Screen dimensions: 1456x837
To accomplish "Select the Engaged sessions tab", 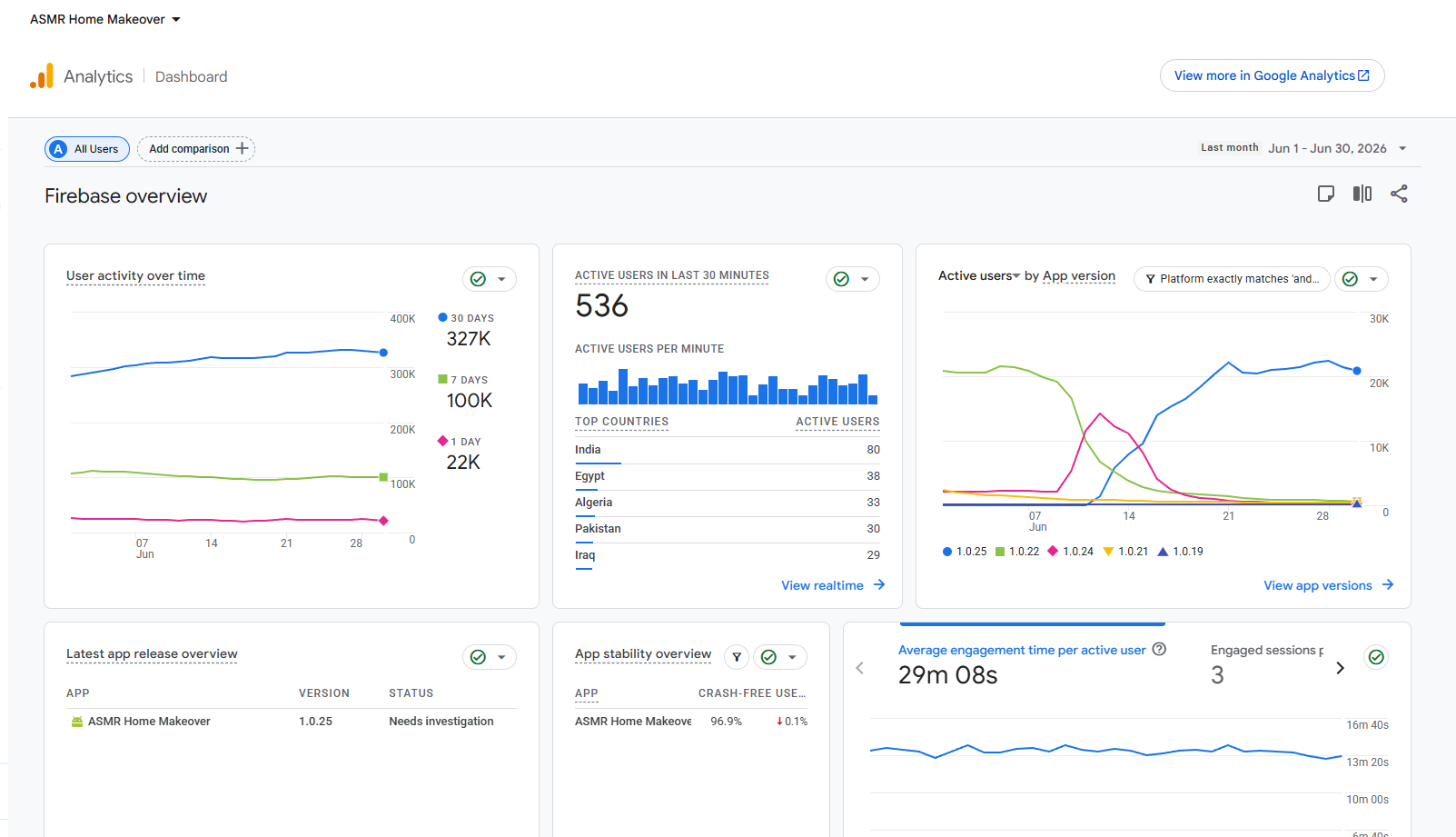I will [x=1266, y=665].
